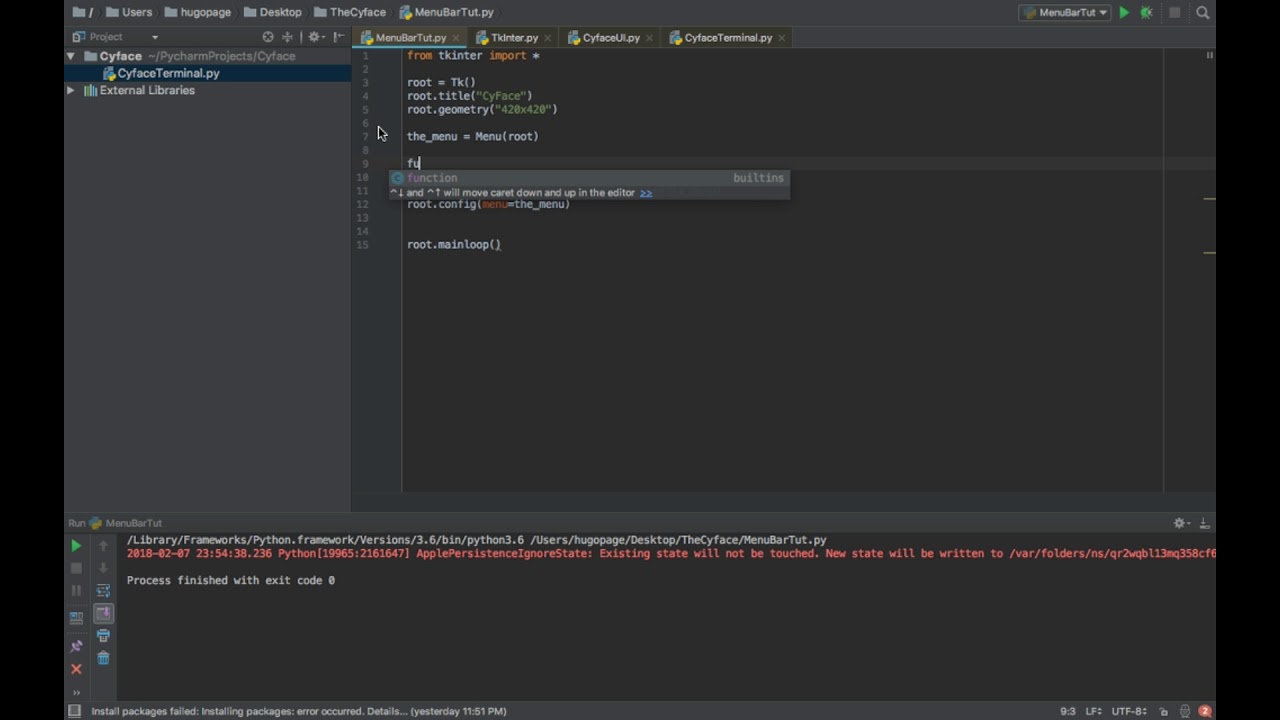This screenshot has height=720, width=1280.
Task: Open the MenuBarTut run configuration dropdown
Action: point(1065,13)
